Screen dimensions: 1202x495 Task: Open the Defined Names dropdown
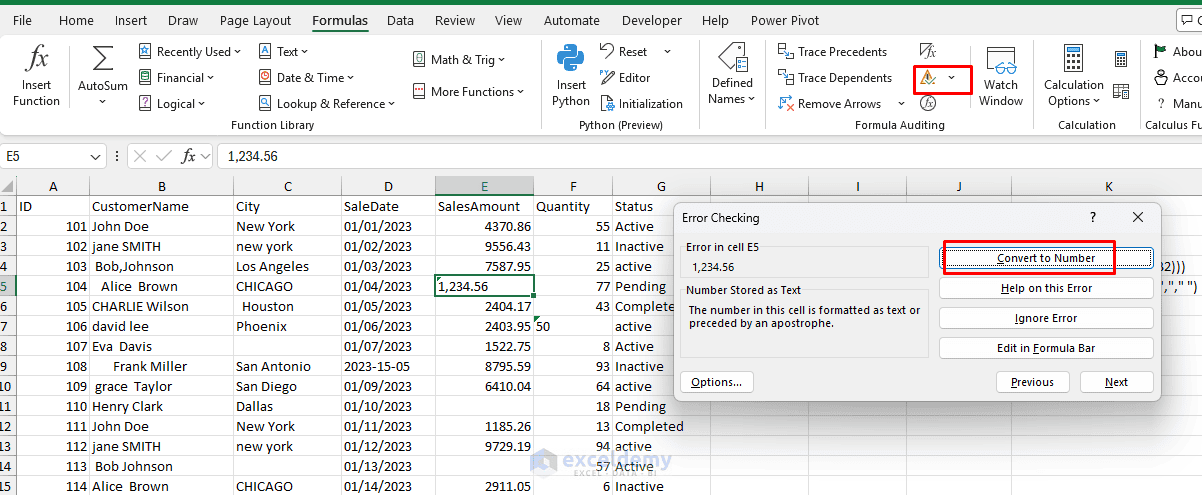(x=732, y=76)
